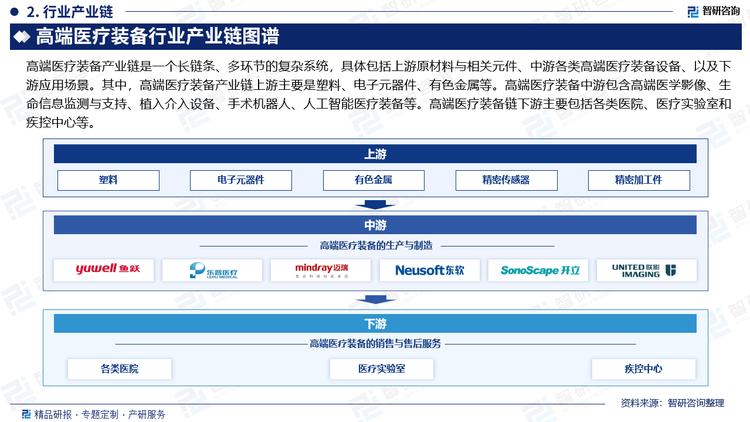Click the 上游 header bar
Viewport: 750px width, 422px height.
pos(375,154)
